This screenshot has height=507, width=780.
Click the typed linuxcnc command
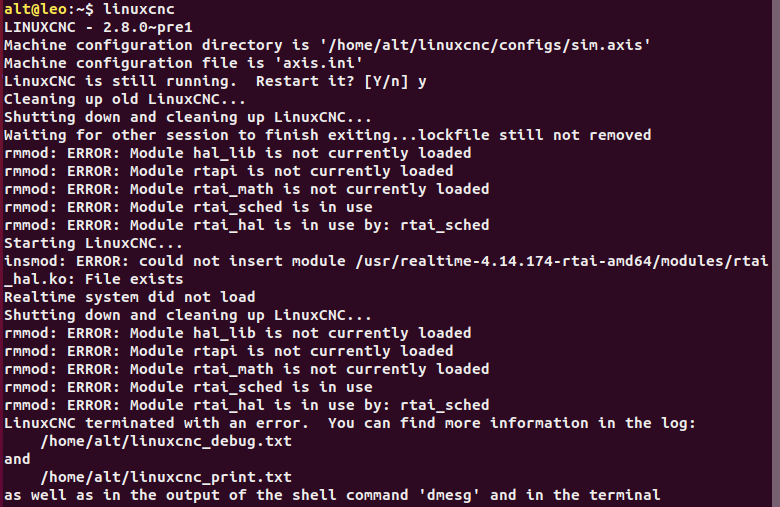pos(139,9)
